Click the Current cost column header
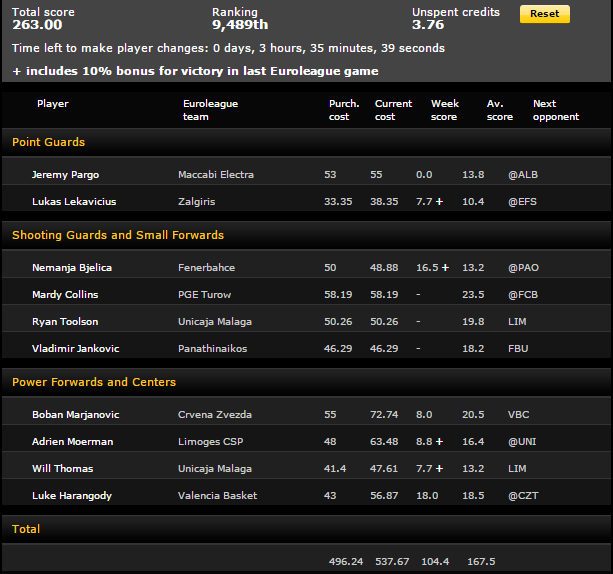 coord(393,110)
